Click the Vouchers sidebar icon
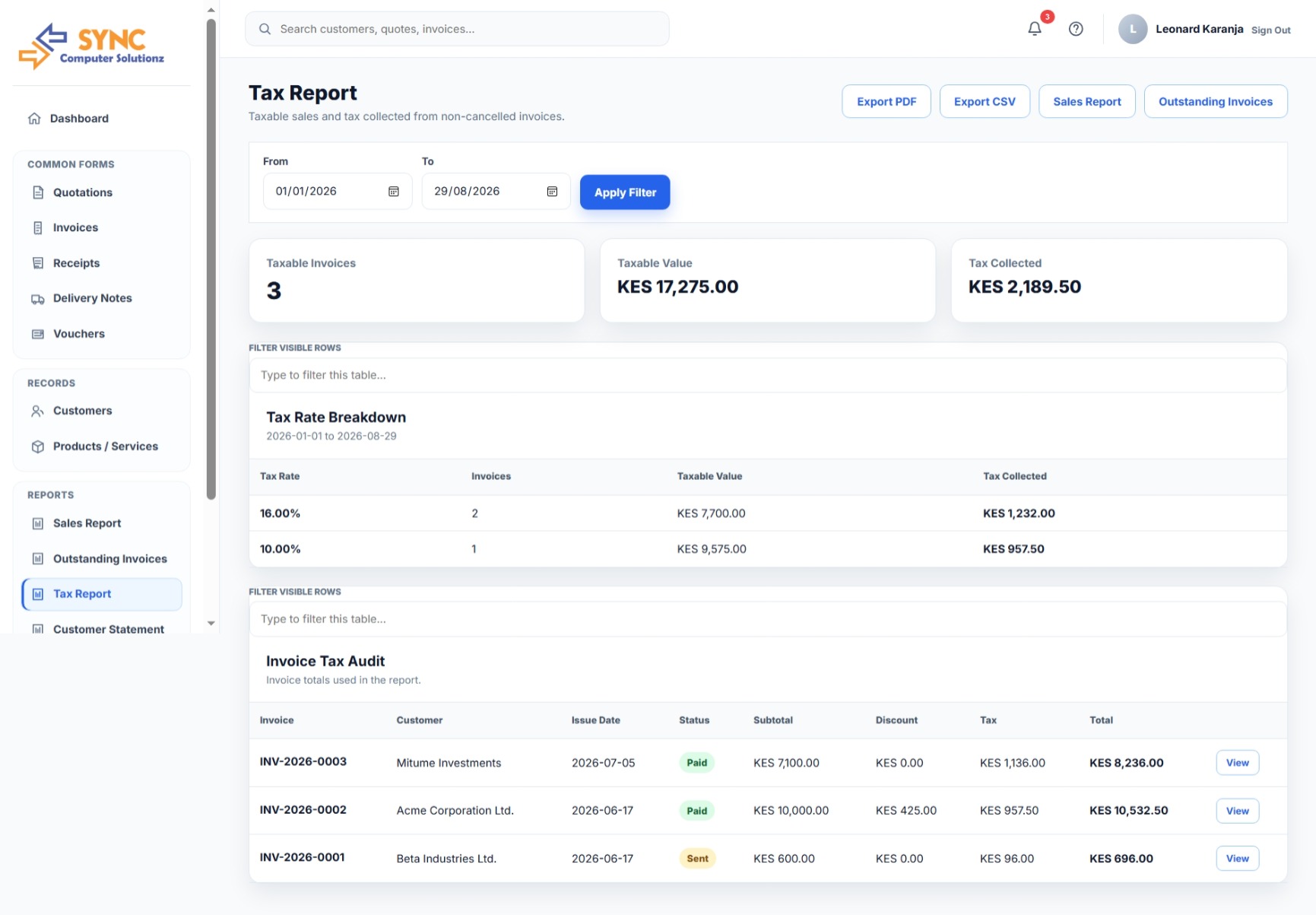The height and width of the screenshot is (915, 1316). pyautogui.click(x=38, y=334)
